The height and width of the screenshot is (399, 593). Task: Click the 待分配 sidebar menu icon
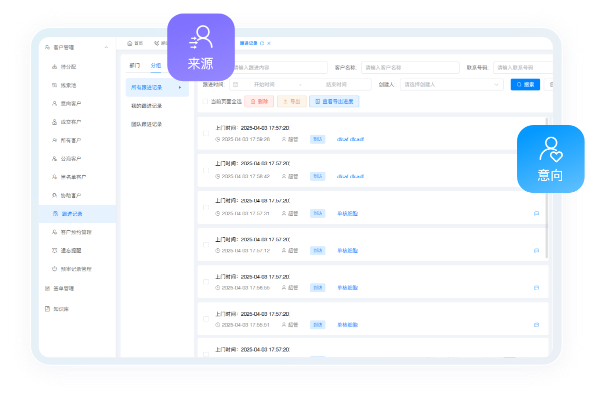[x=54, y=67]
